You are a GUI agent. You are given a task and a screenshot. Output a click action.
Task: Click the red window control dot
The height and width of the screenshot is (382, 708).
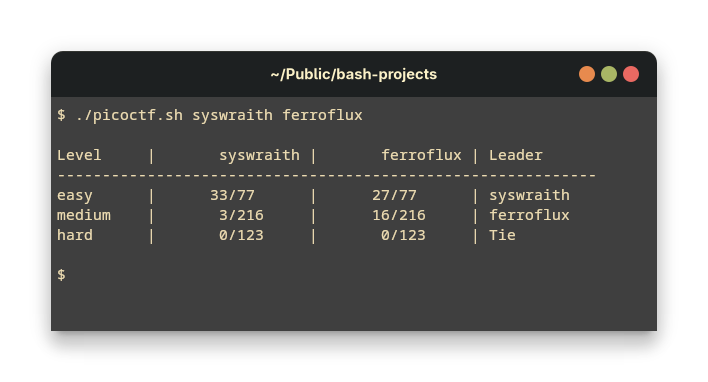click(631, 74)
